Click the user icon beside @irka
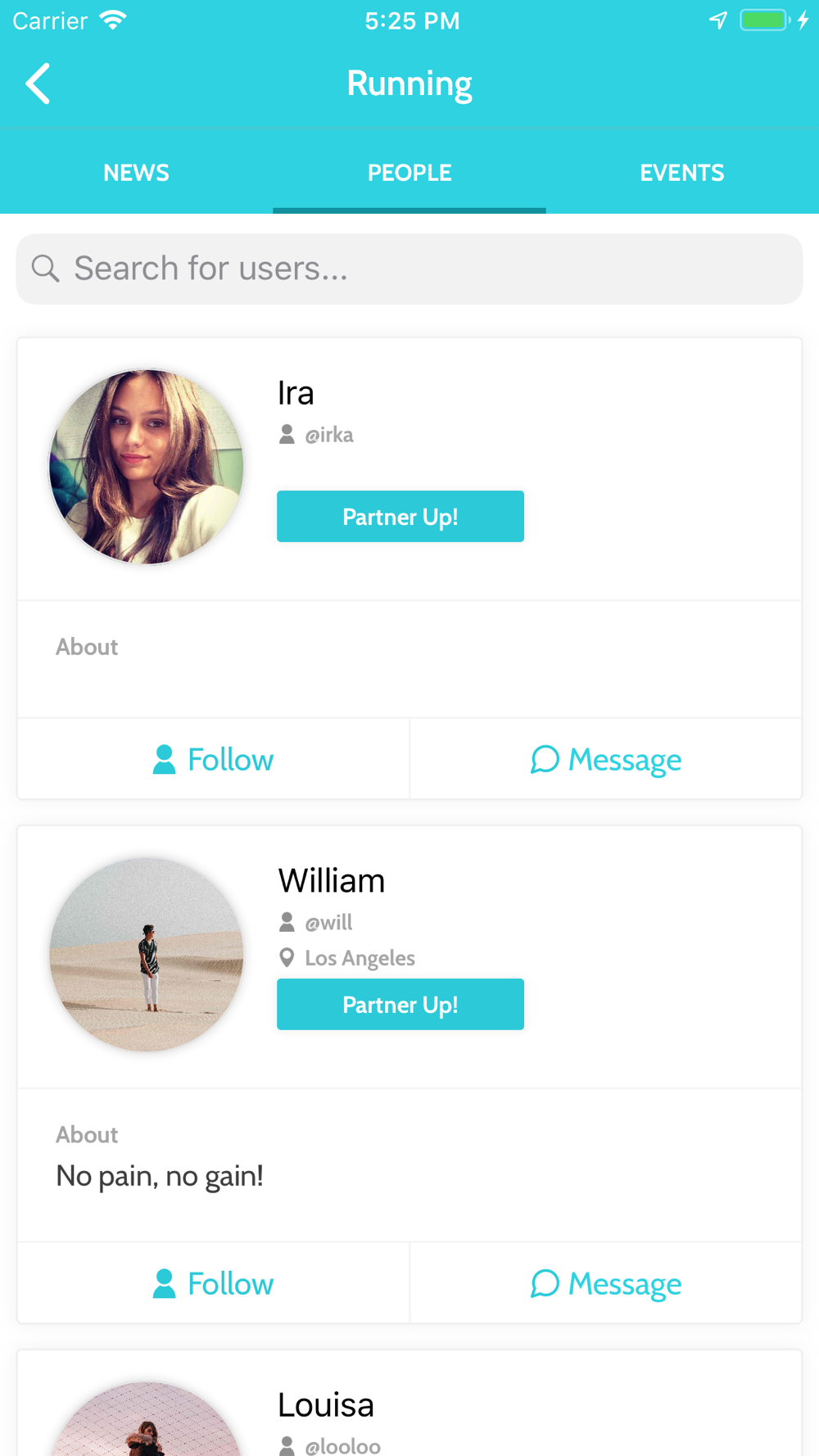 [287, 434]
